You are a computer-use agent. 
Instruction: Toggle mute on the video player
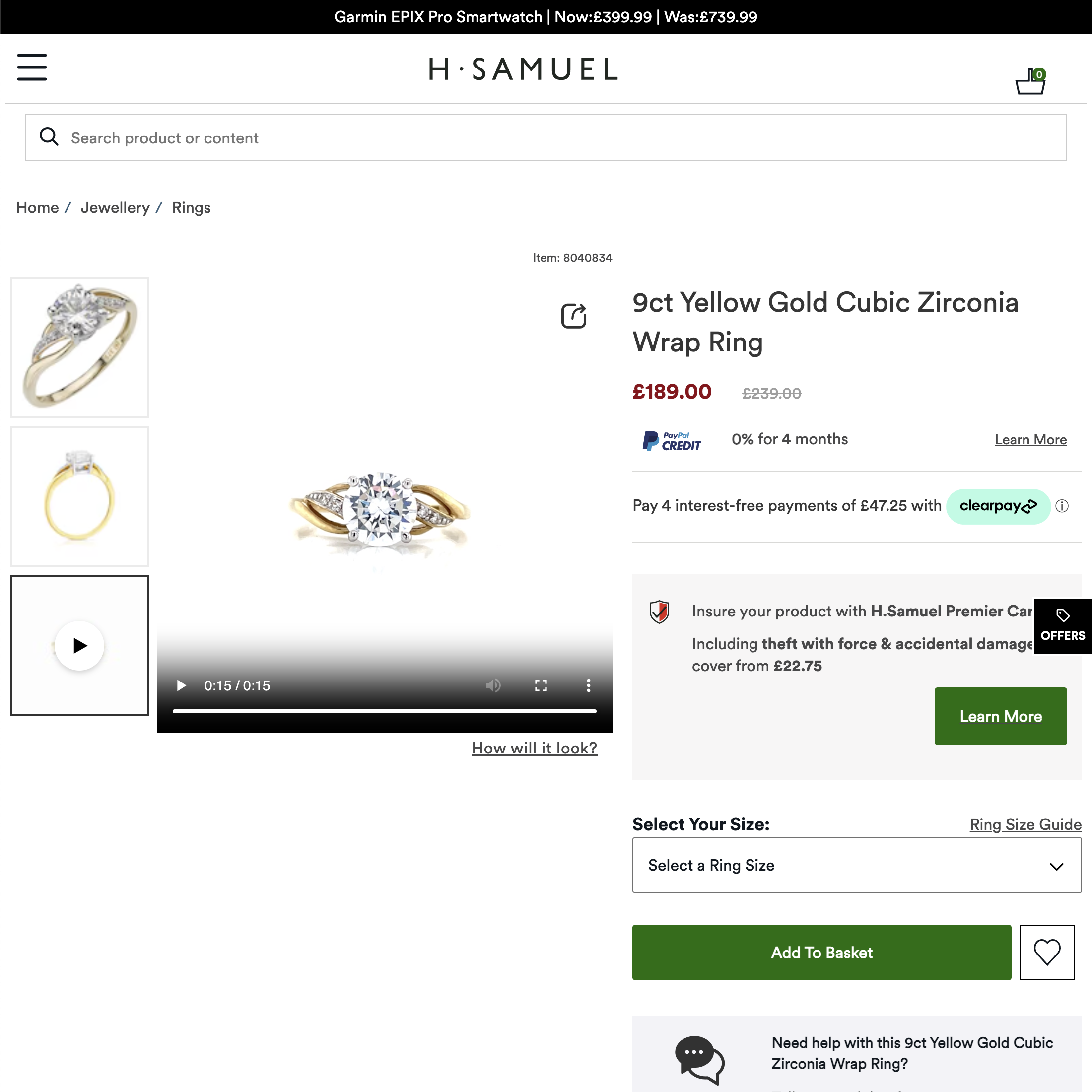pyautogui.click(x=493, y=685)
